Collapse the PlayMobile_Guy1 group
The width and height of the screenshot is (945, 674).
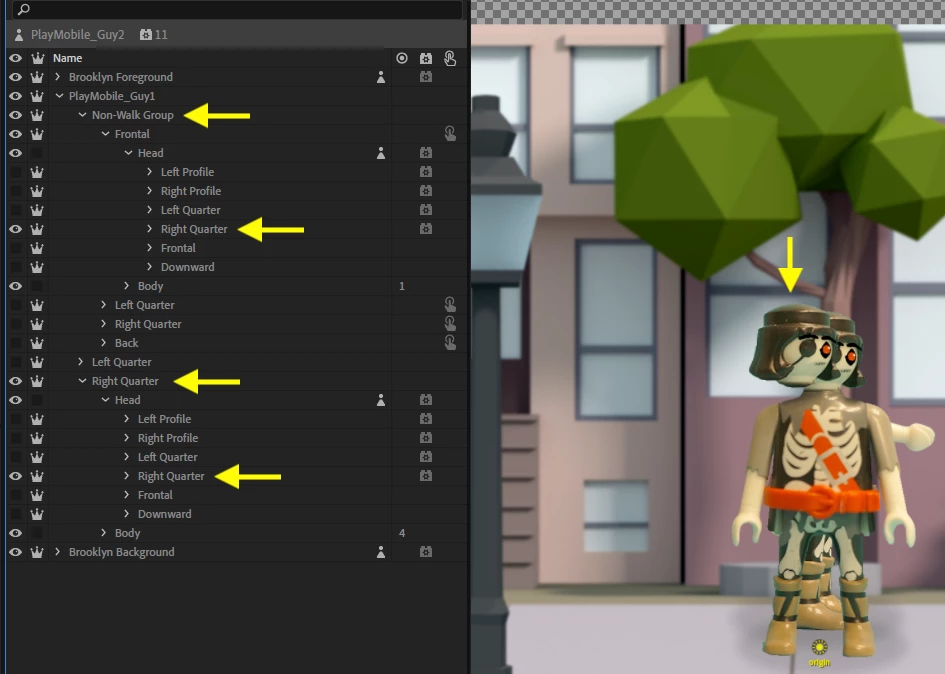click(x=59, y=96)
